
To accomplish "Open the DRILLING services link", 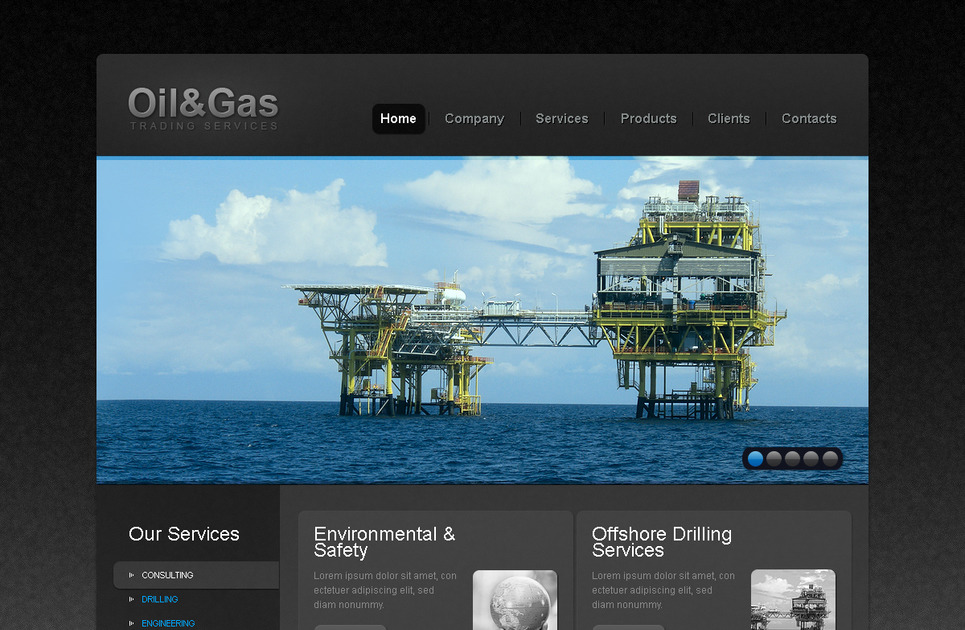I will click(x=160, y=599).
